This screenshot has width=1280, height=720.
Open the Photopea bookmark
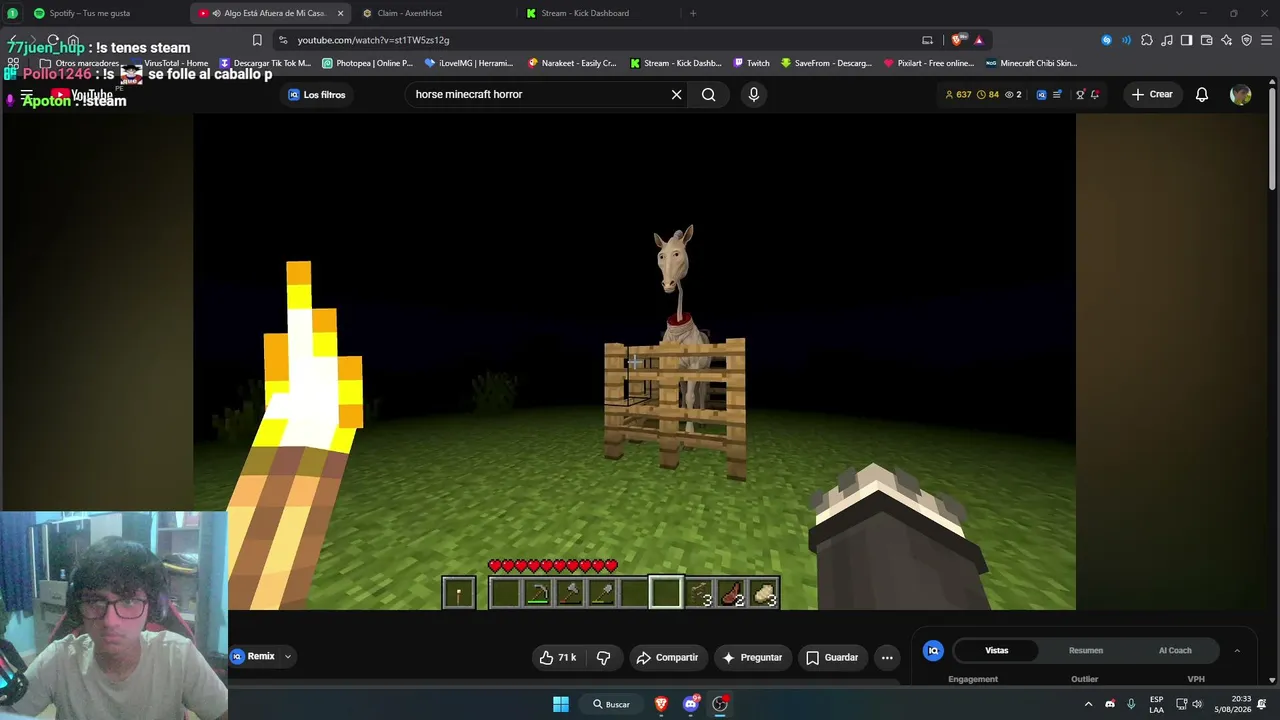pyautogui.click(x=367, y=63)
